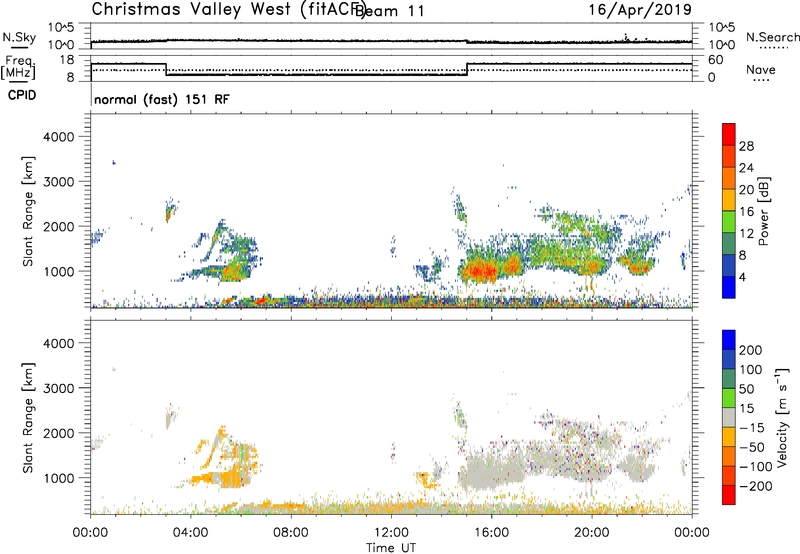Click the 28 value on Power colorbar
Screen dimensions: 800x554
[746, 146]
